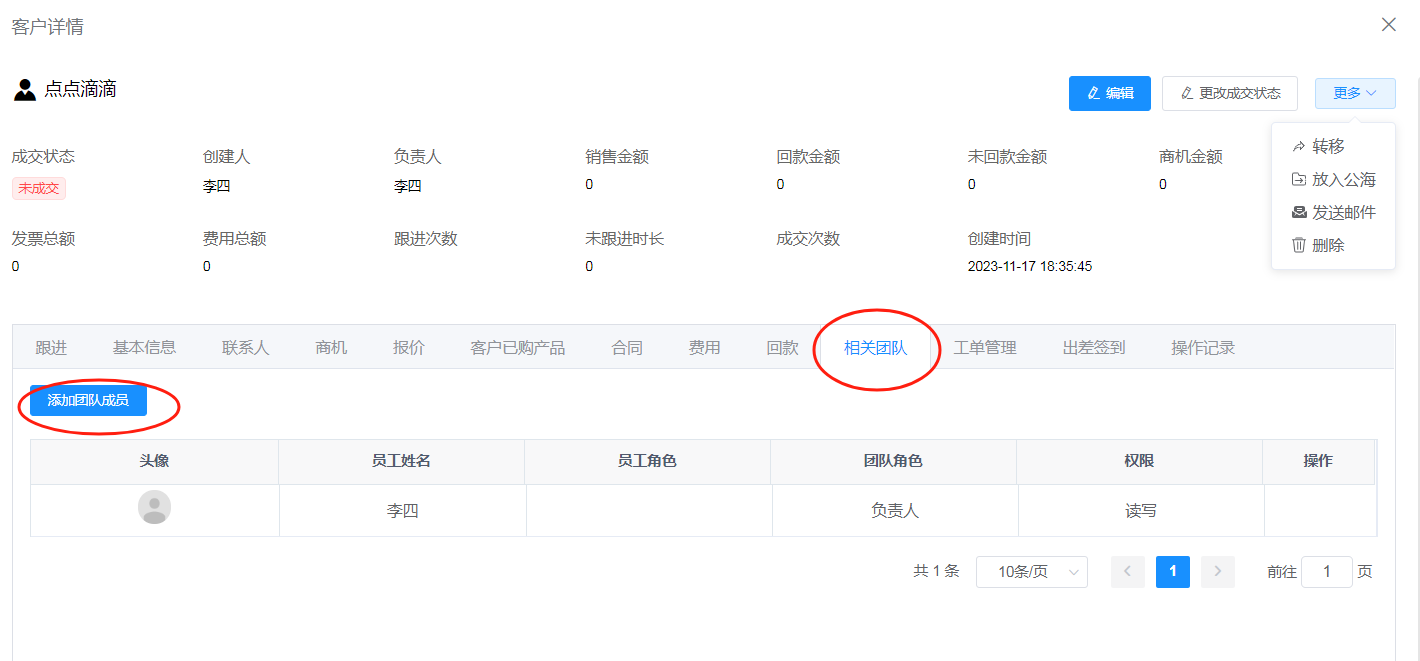Close the 客户详情 dialog
Viewport: 1420px width, 661px height.
pos(1388,25)
